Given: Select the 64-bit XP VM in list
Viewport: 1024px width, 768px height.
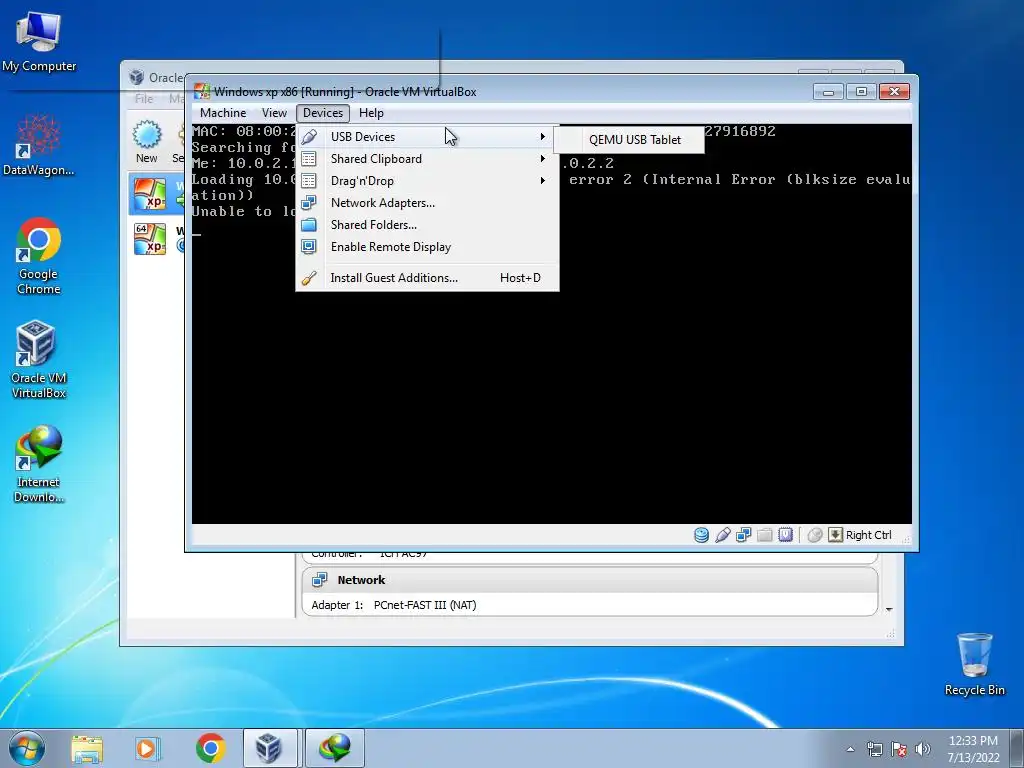Looking at the screenshot, I should (157, 238).
